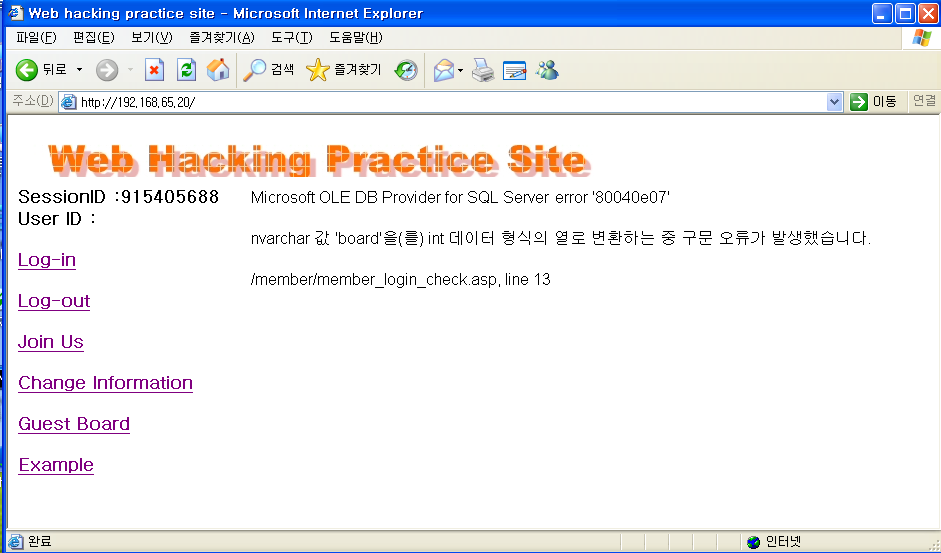Click the 완료 status bar text

tap(40, 542)
